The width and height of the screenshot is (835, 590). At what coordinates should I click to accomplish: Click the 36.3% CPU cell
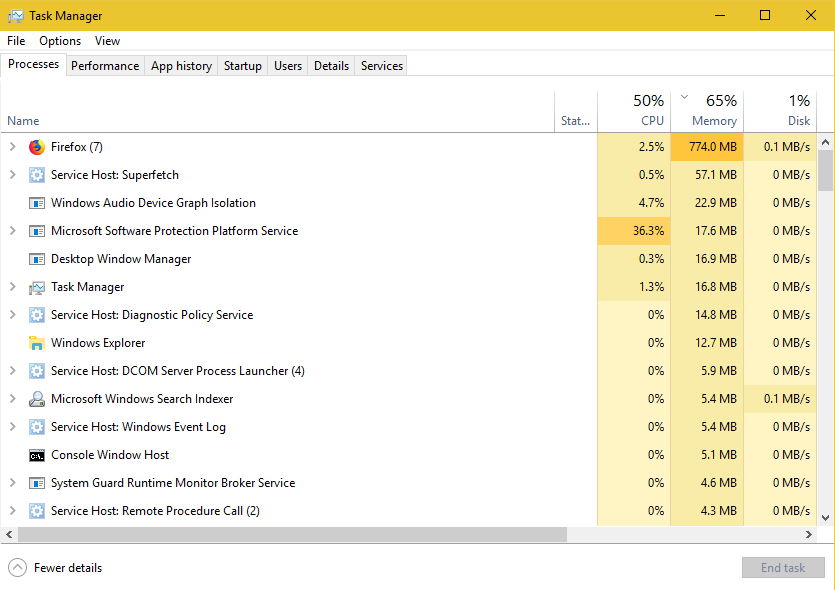click(634, 231)
